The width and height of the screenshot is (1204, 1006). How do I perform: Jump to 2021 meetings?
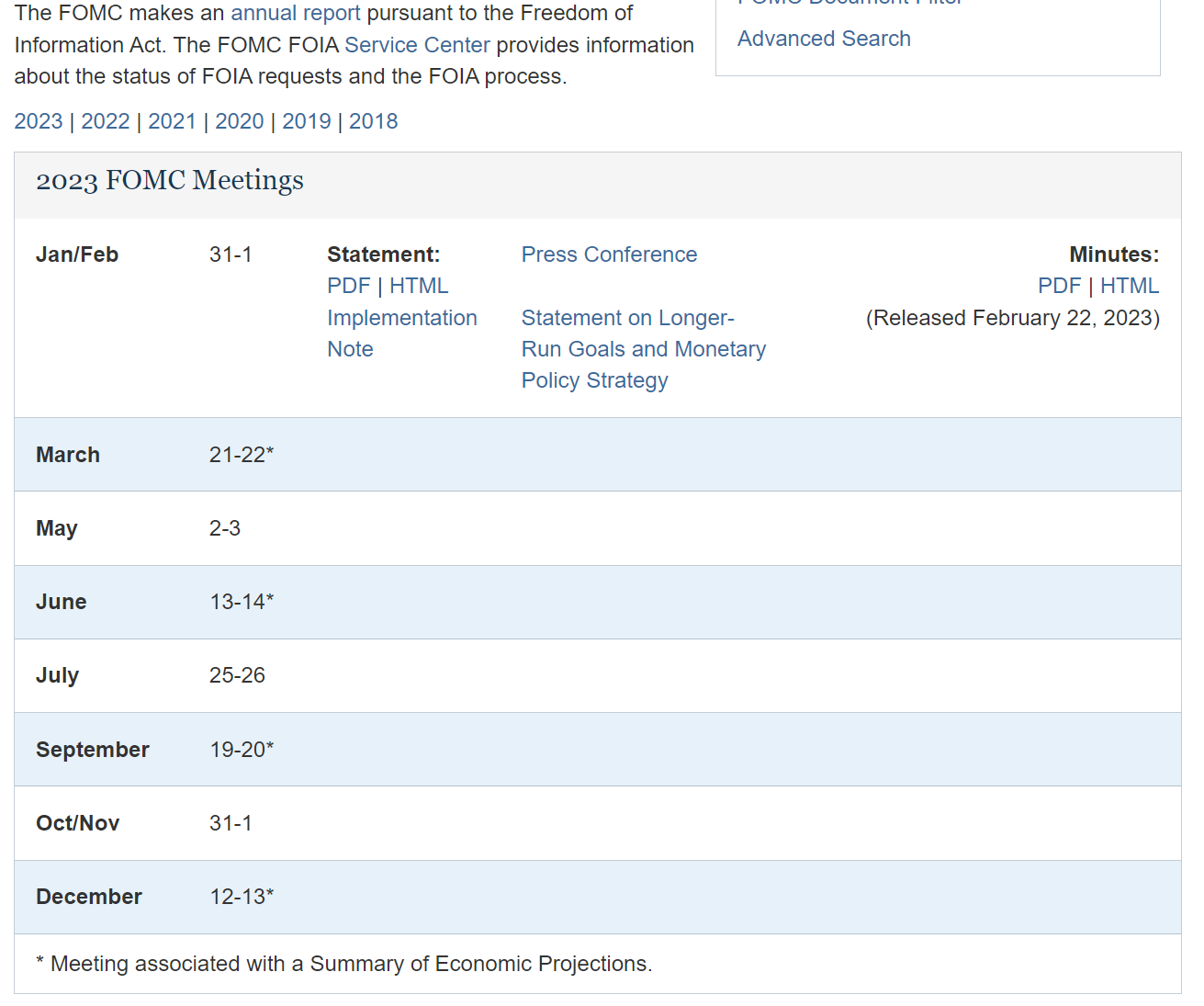(173, 121)
